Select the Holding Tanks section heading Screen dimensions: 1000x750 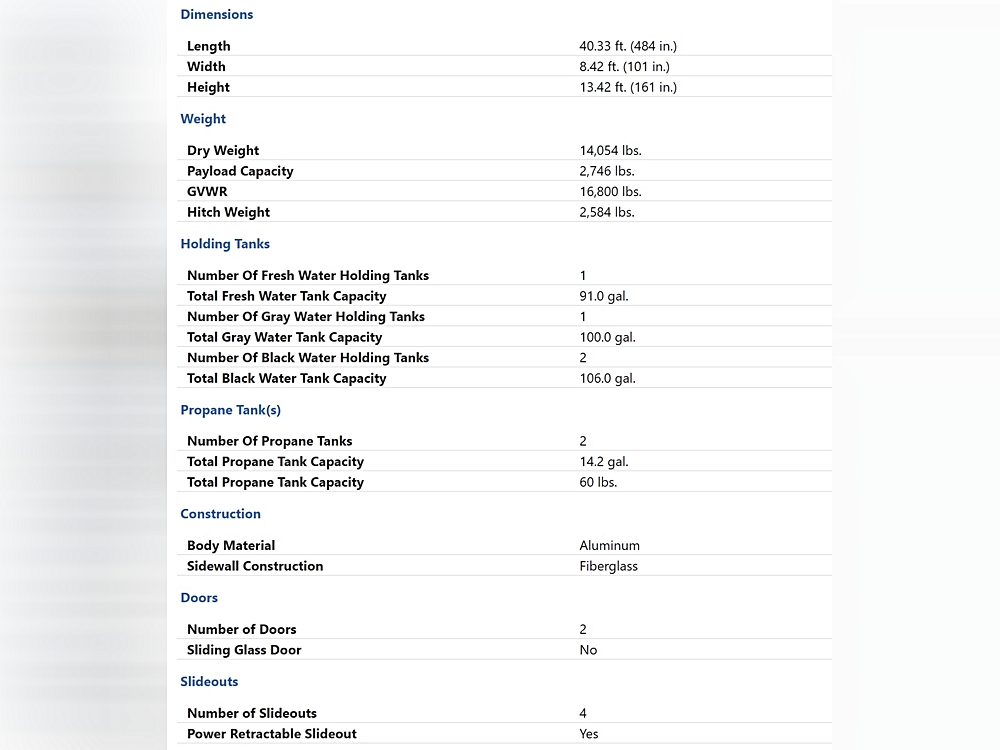(225, 244)
